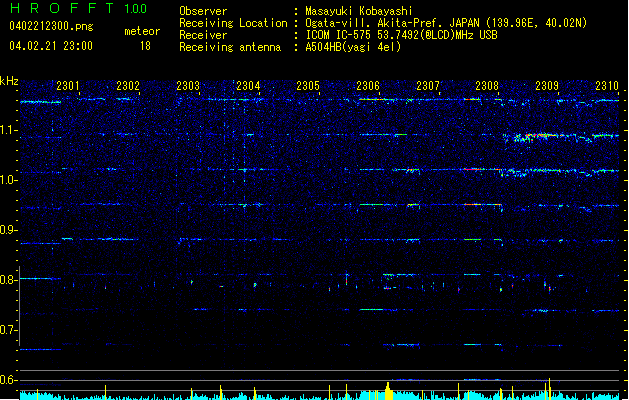Select the file name 0402212300.png
This screenshot has width=629, height=400.
(x=51, y=26)
